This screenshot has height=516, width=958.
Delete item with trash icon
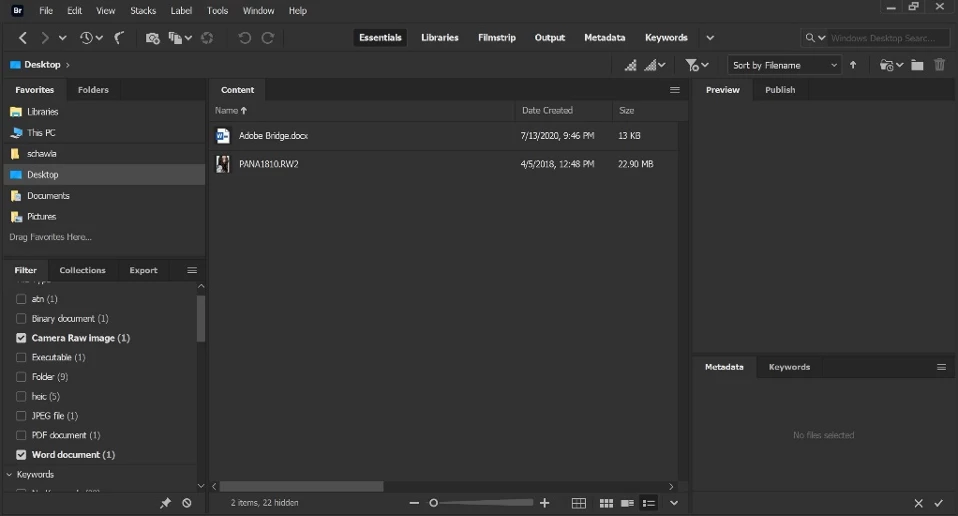pyautogui.click(x=940, y=65)
